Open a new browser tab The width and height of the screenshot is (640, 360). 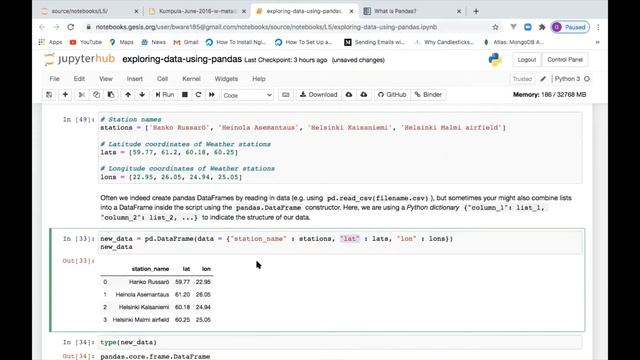(476, 11)
